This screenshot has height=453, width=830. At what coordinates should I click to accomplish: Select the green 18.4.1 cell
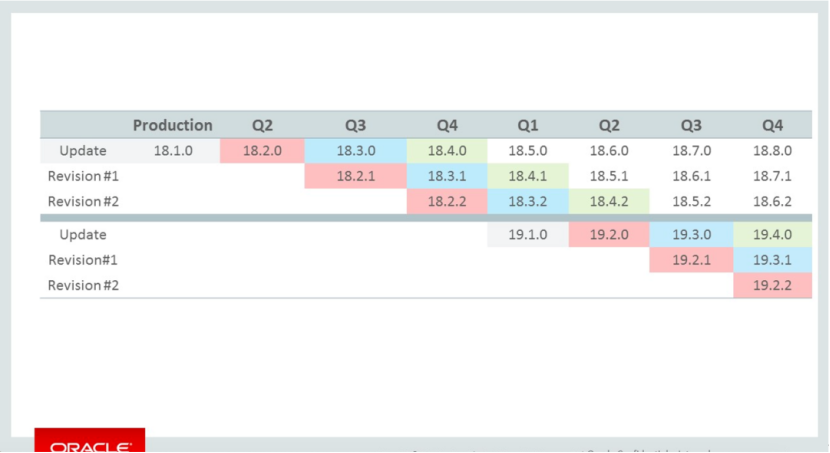pos(528,176)
